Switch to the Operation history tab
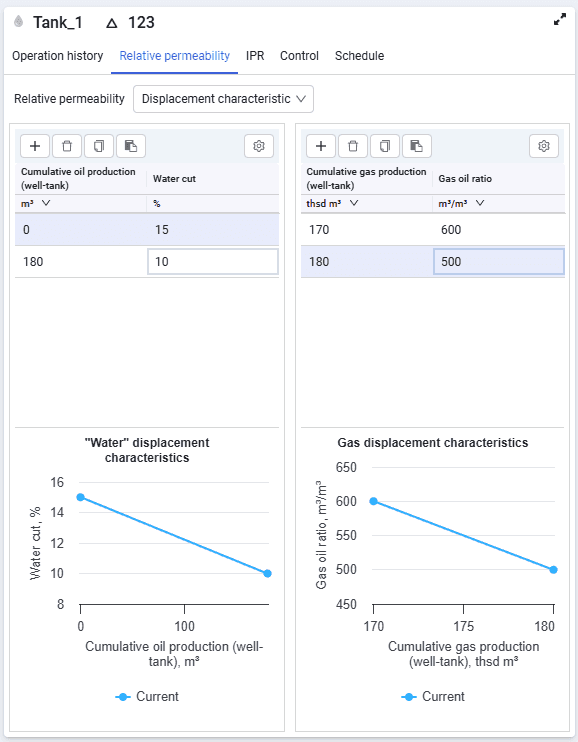Viewport: 578px width, 742px height. click(57, 56)
